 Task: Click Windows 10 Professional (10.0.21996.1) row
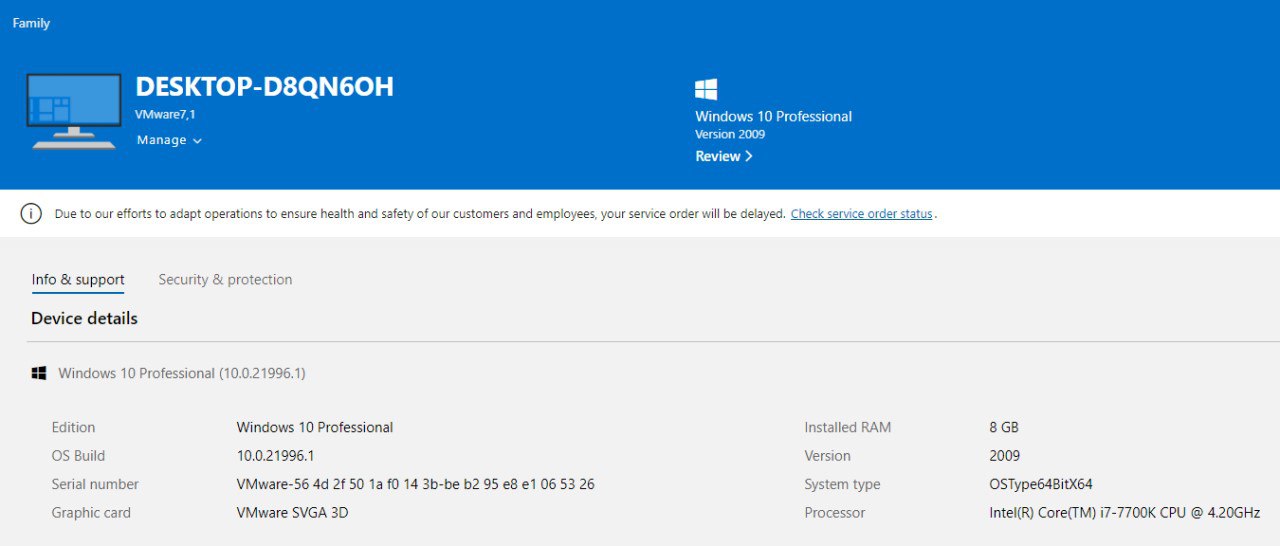click(x=181, y=373)
